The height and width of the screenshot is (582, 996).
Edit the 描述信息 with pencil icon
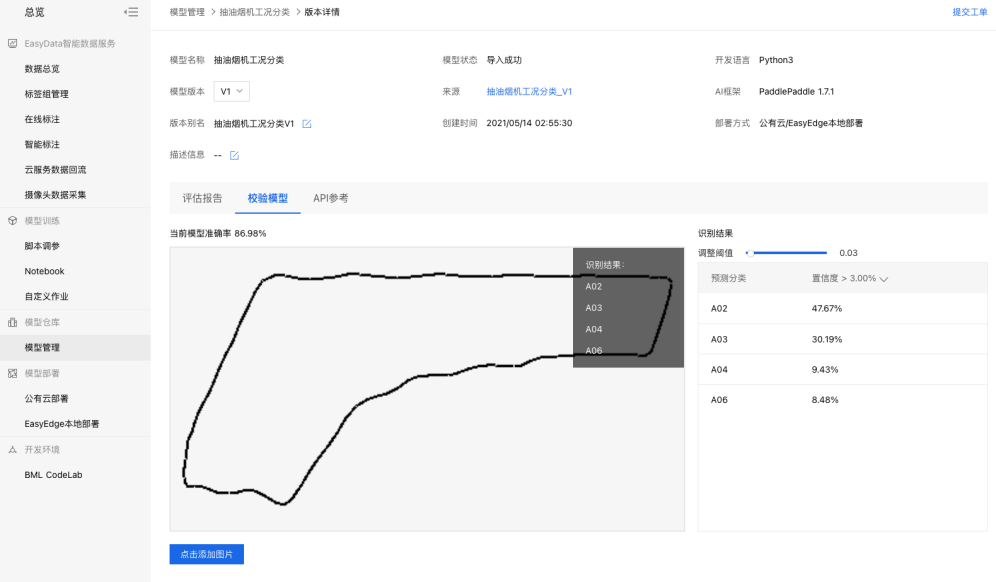234,155
